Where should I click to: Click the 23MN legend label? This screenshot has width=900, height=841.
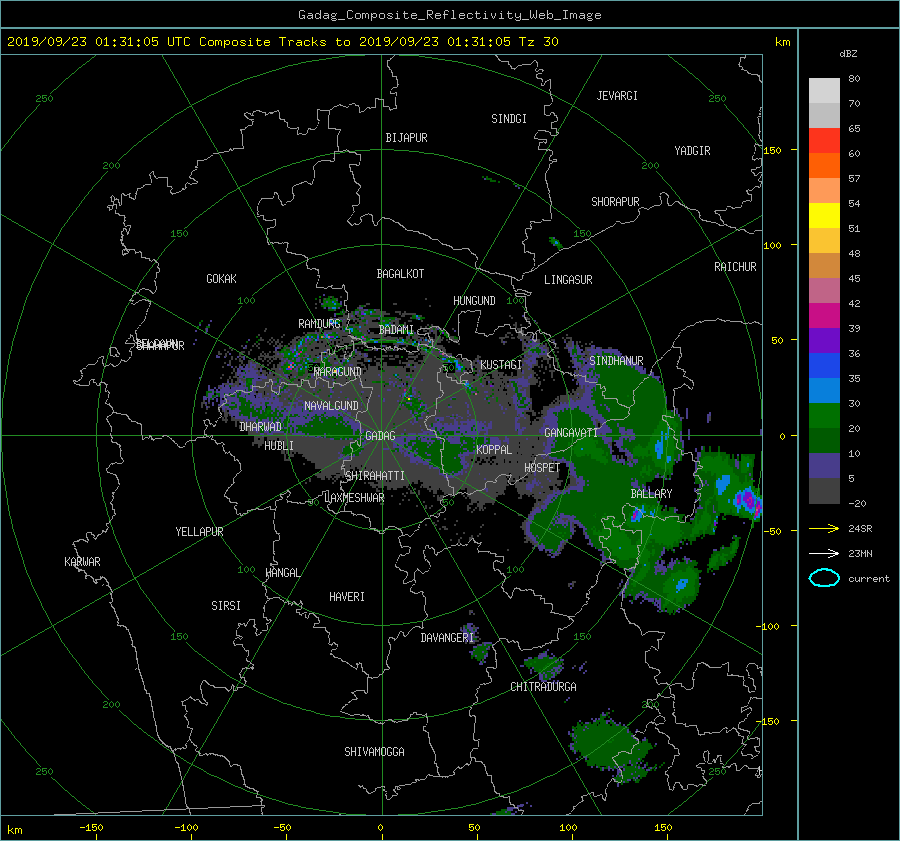(x=860, y=553)
